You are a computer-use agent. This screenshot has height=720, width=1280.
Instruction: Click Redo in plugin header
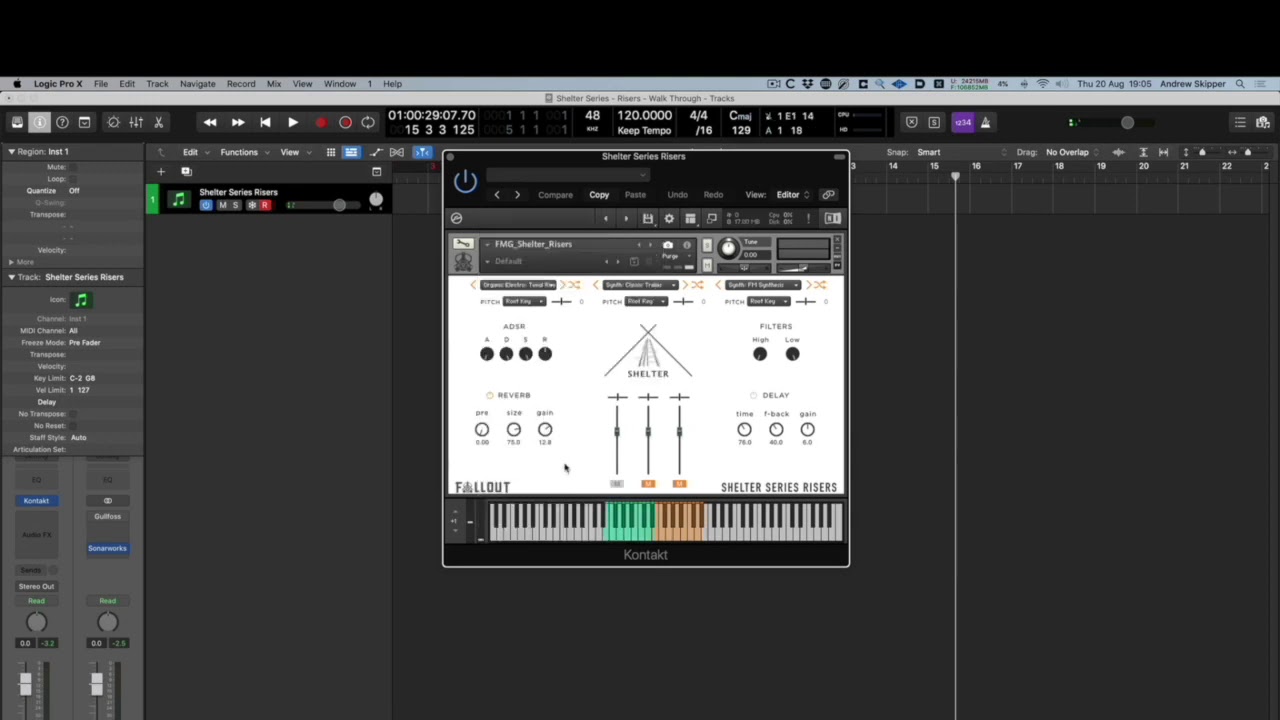point(713,195)
